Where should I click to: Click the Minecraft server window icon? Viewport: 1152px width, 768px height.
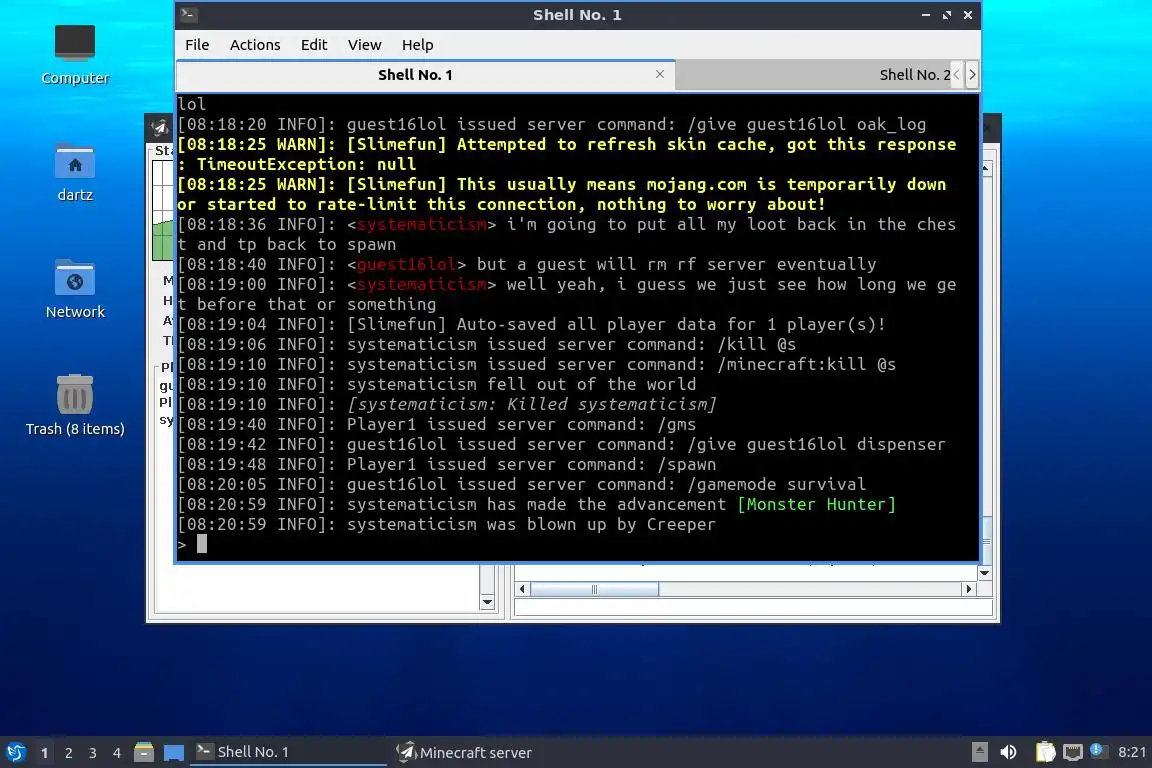coord(160,128)
